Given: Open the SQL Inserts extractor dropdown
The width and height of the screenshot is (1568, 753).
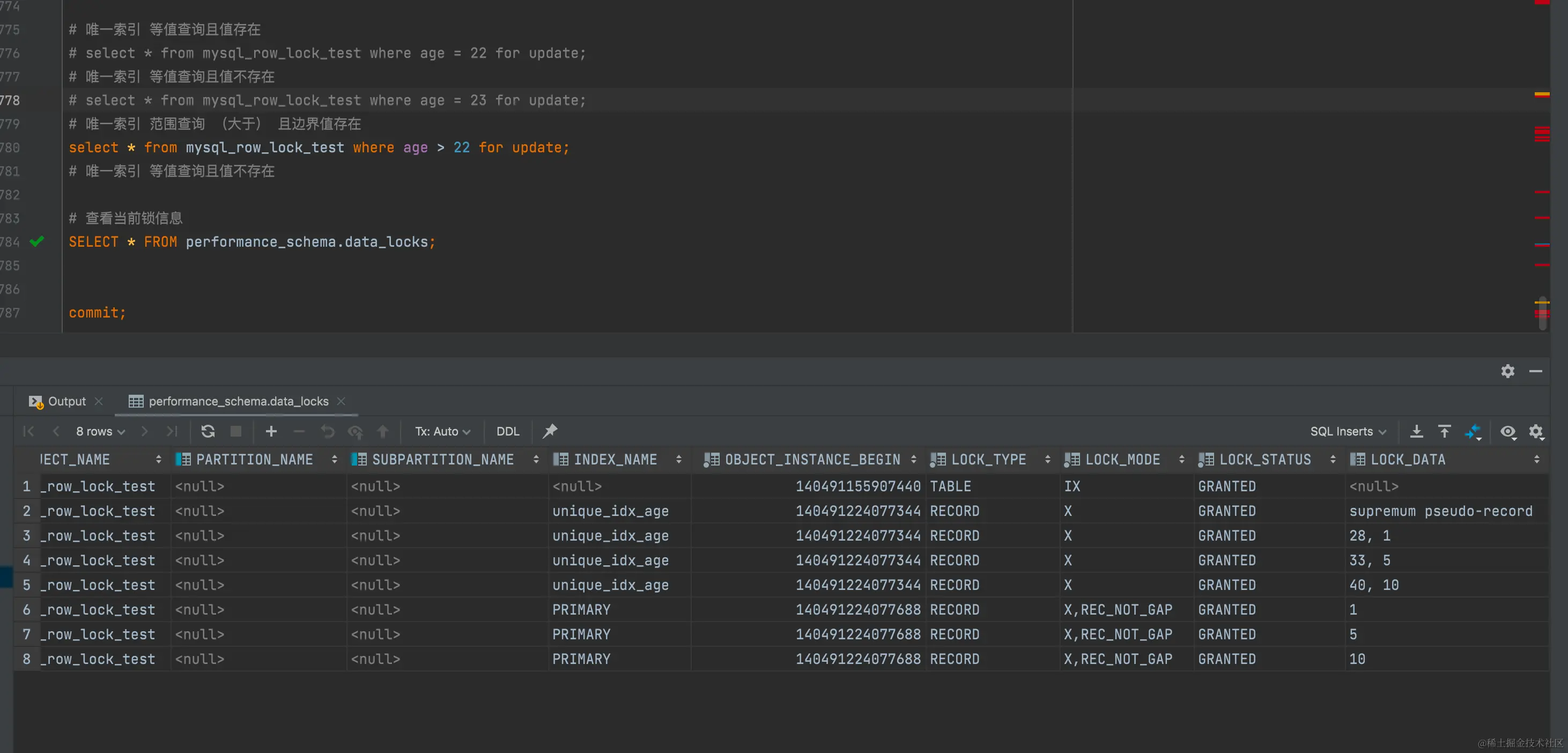Looking at the screenshot, I should tap(1348, 431).
